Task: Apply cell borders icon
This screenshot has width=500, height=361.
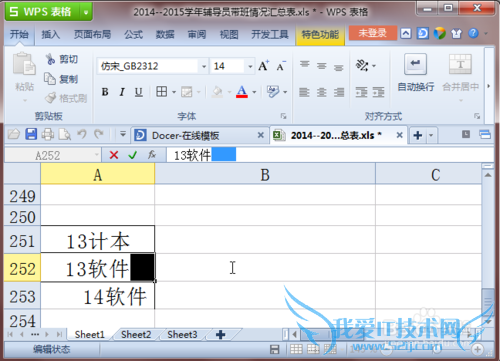Action: point(162,91)
